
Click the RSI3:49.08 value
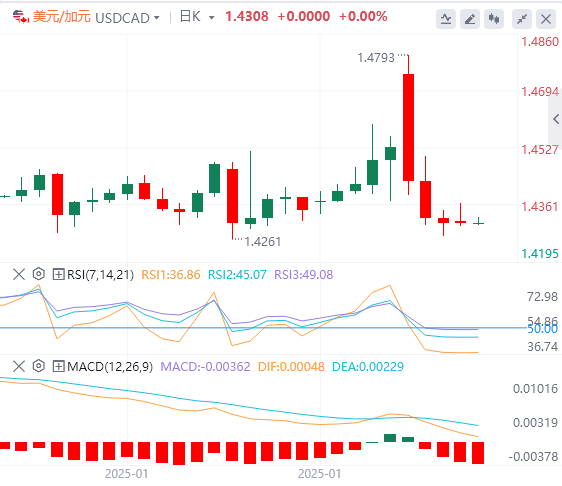pyautogui.click(x=304, y=275)
